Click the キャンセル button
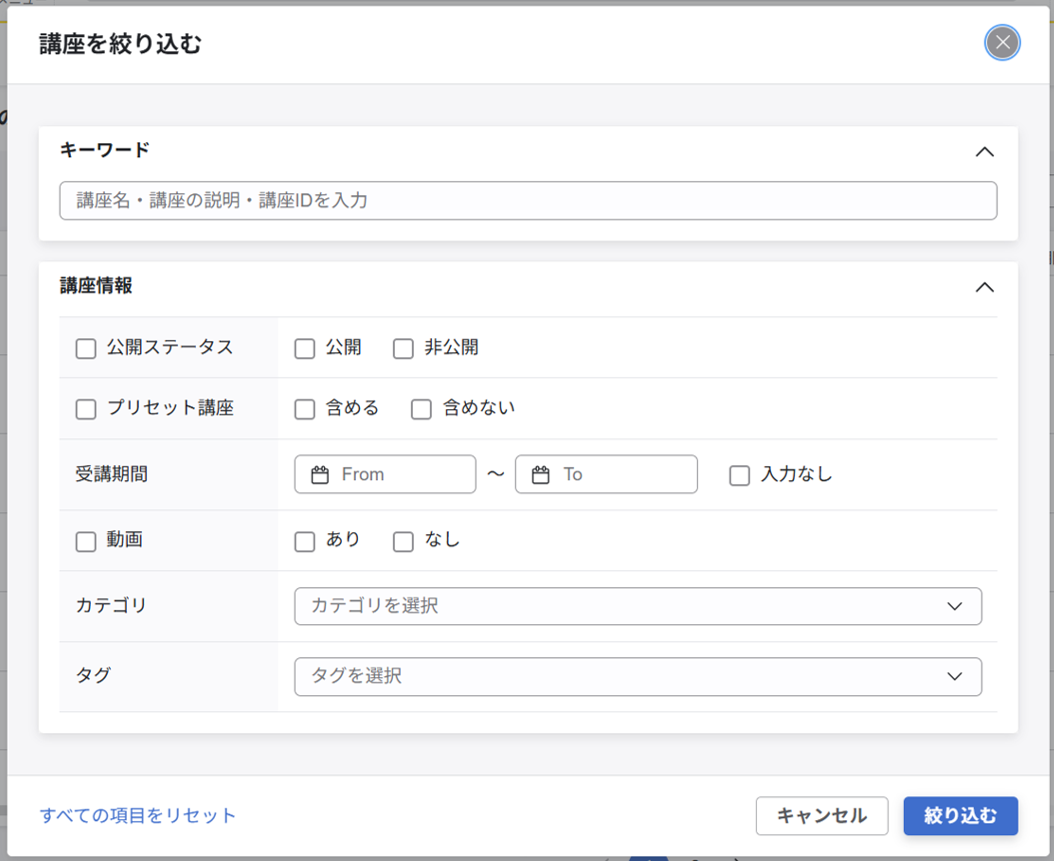Viewport: 1054px width, 861px height. (x=822, y=816)
